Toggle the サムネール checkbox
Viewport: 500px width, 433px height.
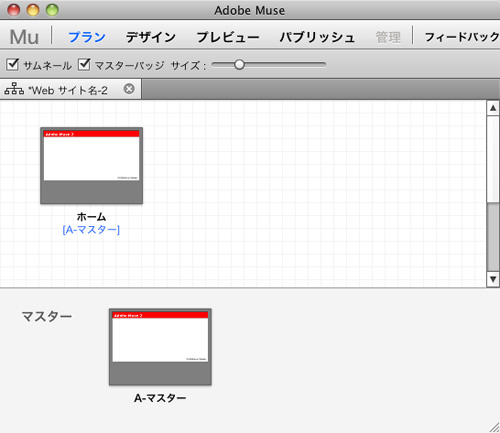pos(13,64)
